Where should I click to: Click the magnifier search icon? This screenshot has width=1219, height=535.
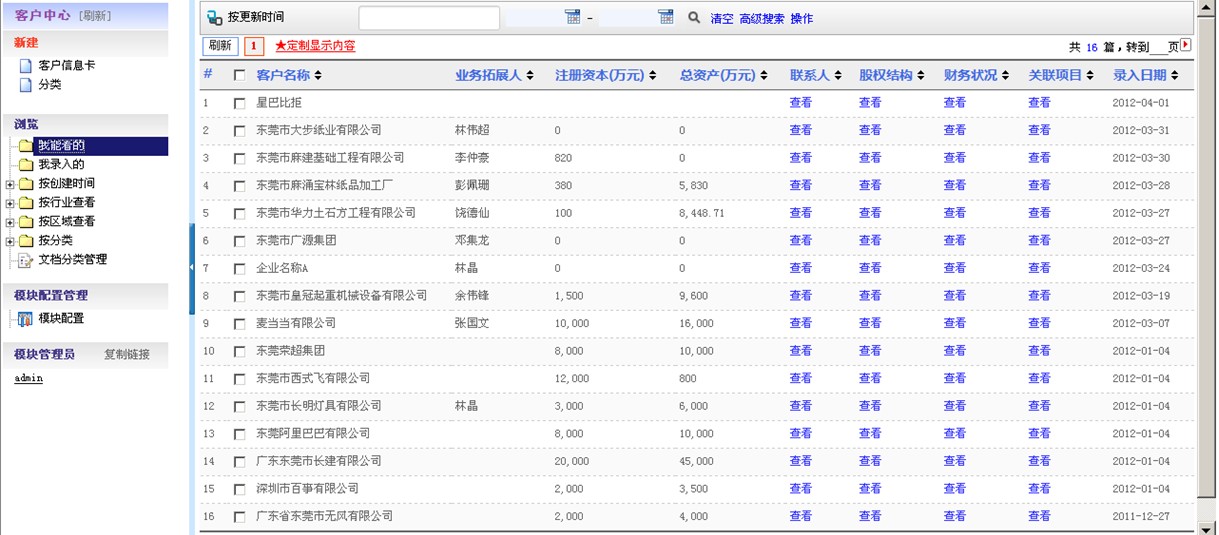694,17
